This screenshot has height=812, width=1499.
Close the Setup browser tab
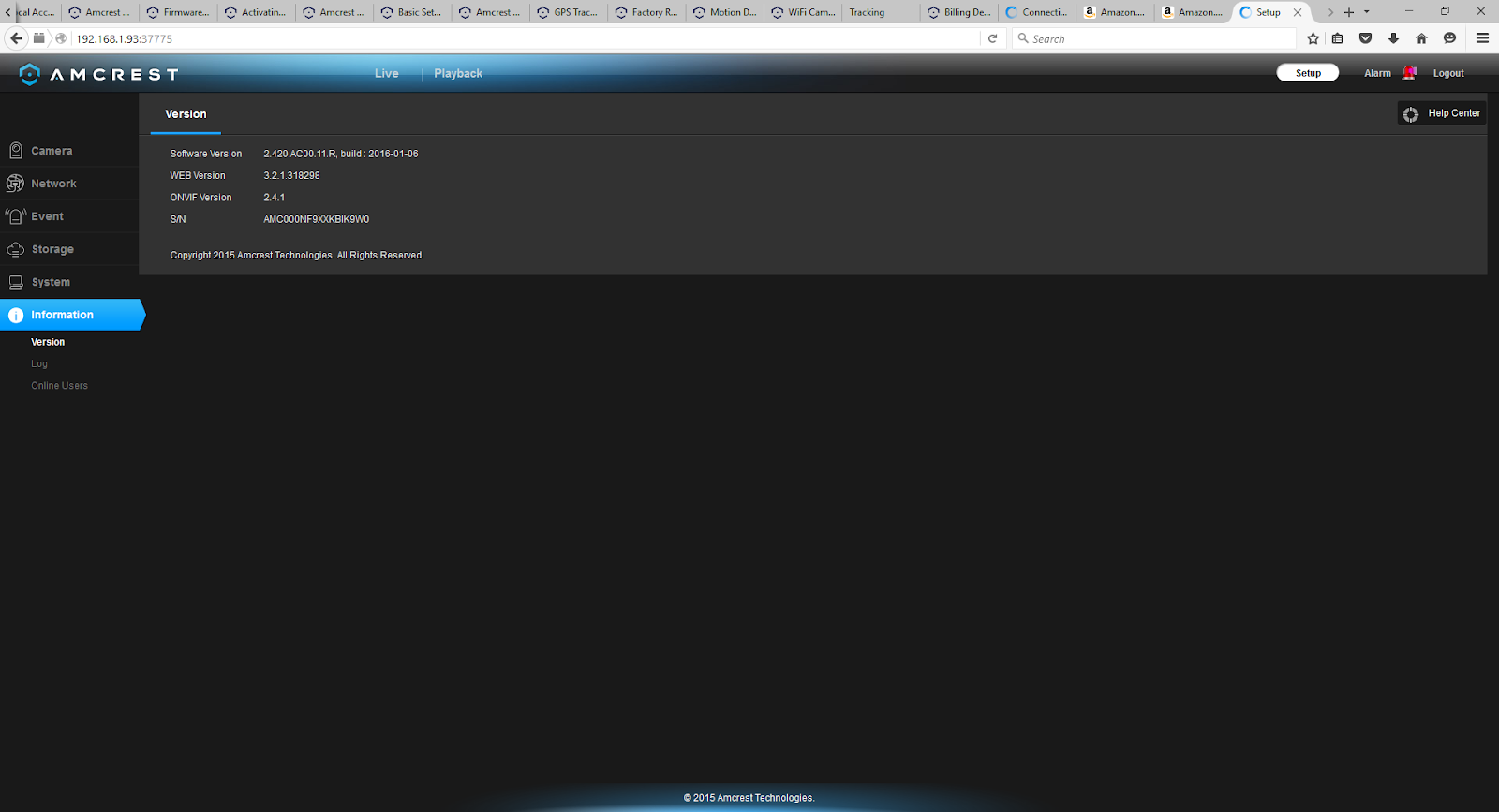click(1298, 12)
